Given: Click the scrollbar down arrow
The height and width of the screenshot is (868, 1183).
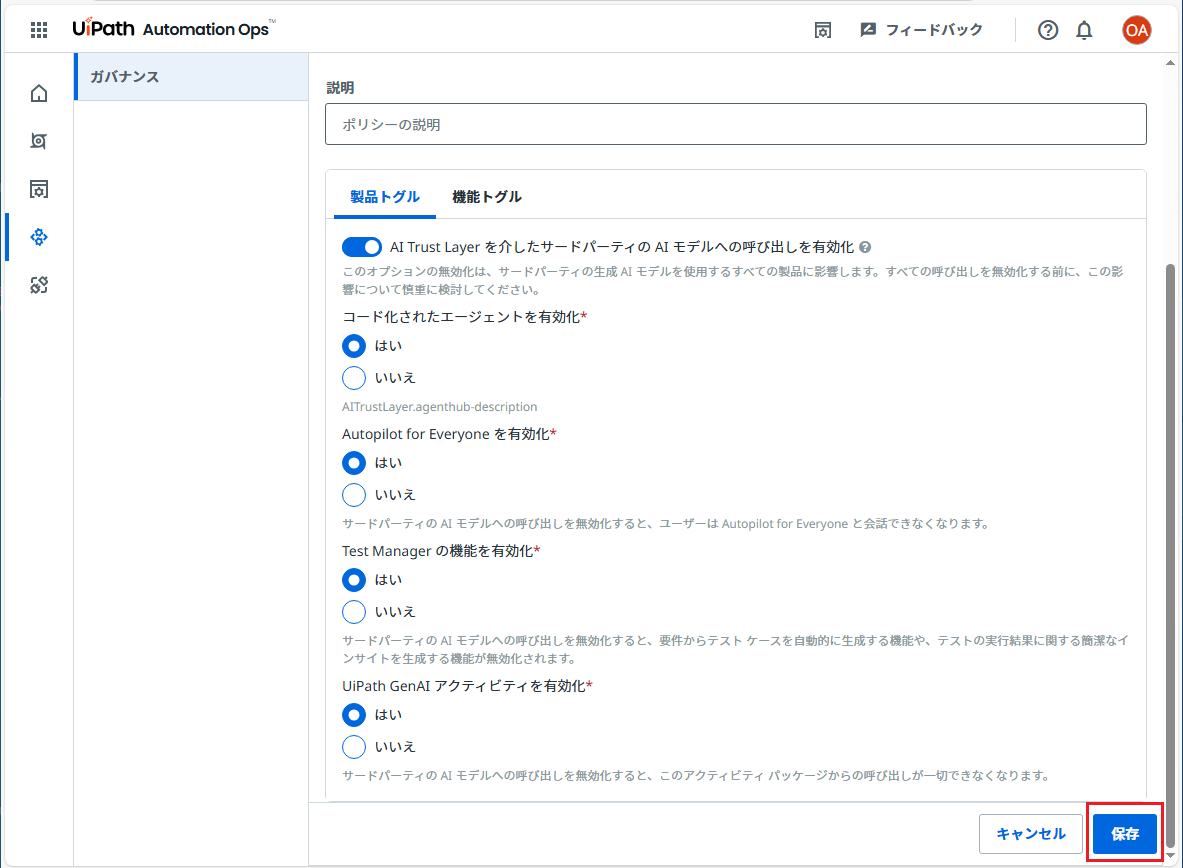Looking at the screenshot, I should click(x=1170, y=856).
